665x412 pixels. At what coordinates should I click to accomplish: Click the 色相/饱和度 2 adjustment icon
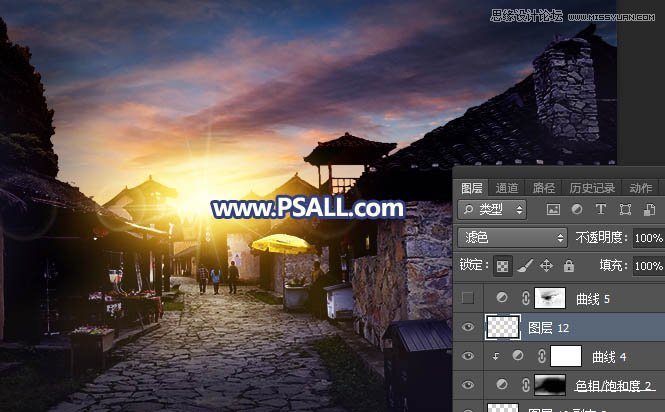point(502,384)
